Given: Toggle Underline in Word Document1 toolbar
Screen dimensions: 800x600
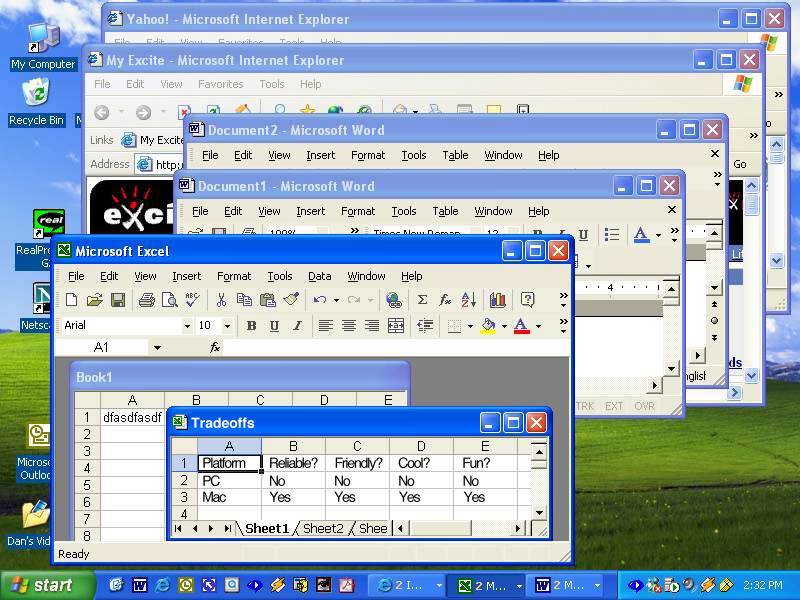Looking at the screenshot, I should 584,235.
